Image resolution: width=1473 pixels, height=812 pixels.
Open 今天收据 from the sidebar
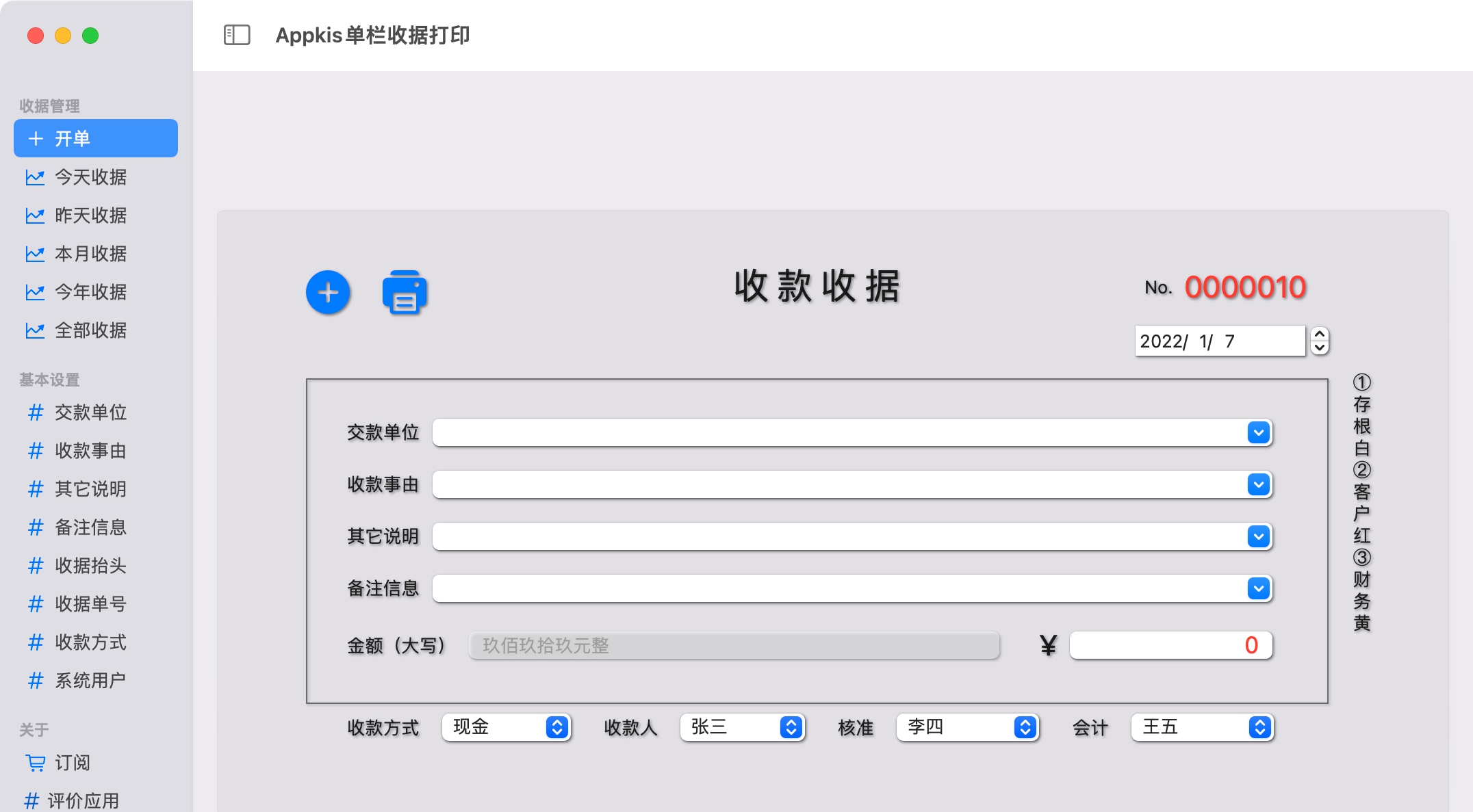[90, 177]
